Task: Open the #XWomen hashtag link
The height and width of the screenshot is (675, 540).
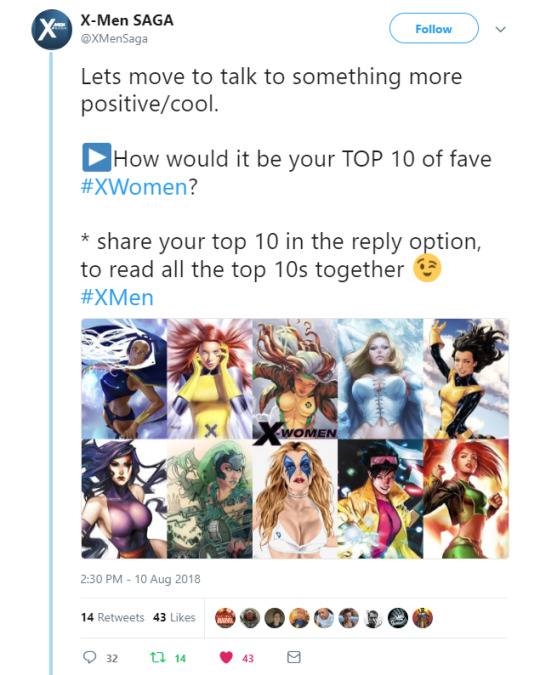Action: (134, 187)
